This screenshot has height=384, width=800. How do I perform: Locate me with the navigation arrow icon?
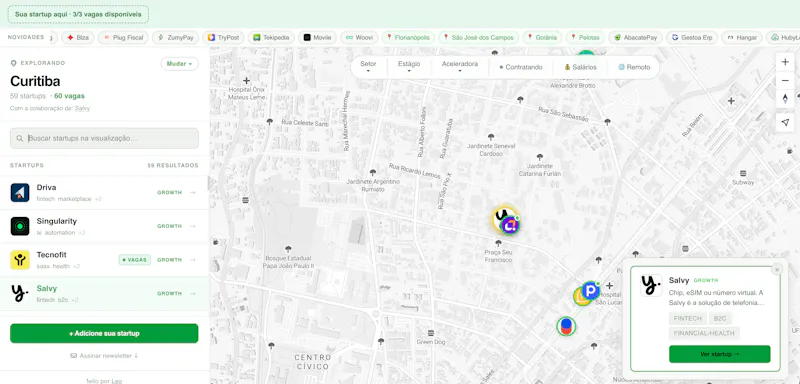tap(785, 122)
